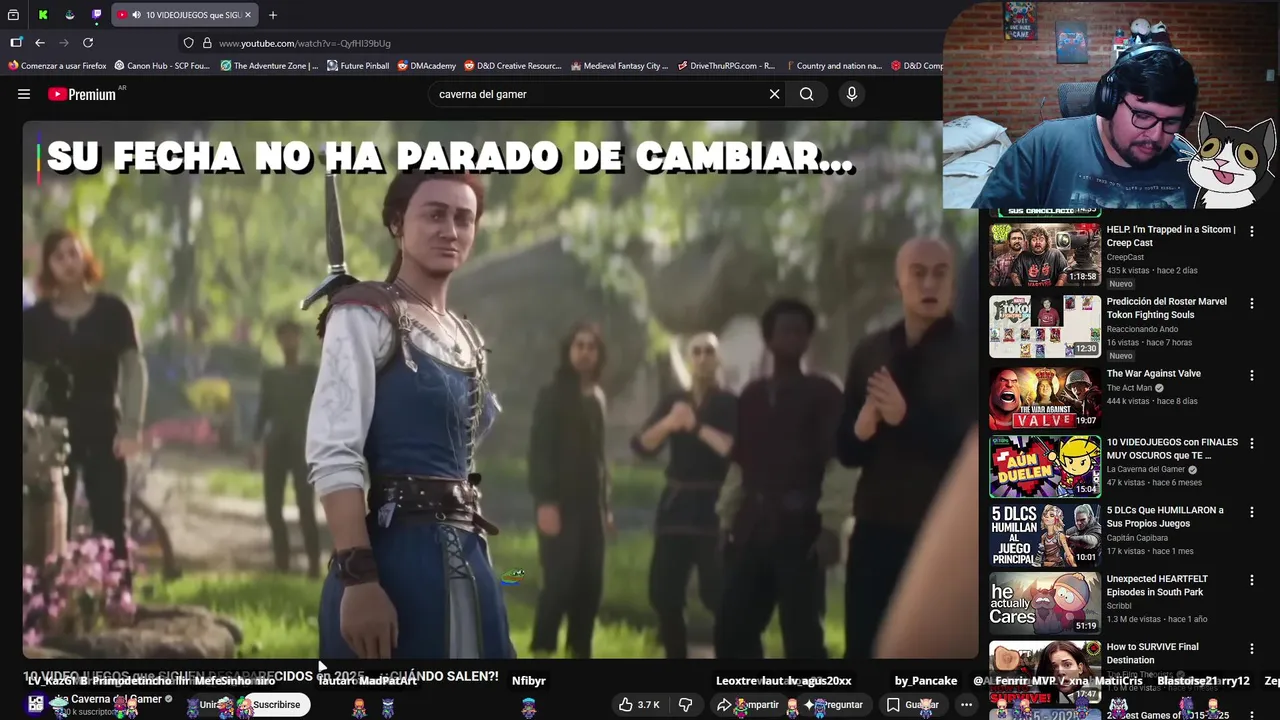Reload the current page

click(x=88, y=43)
